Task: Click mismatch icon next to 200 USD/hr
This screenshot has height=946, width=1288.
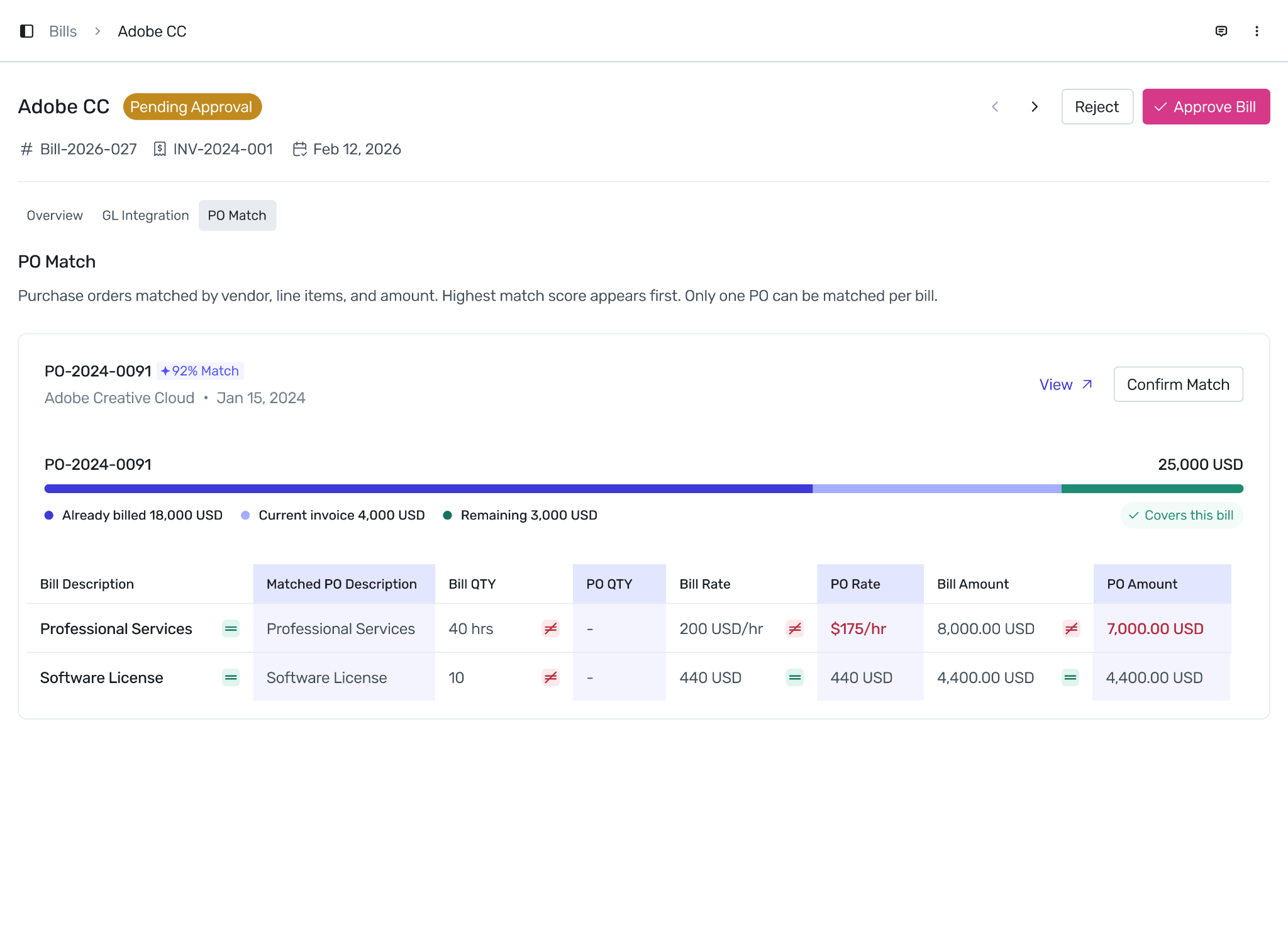Action: tap(795, 628)
